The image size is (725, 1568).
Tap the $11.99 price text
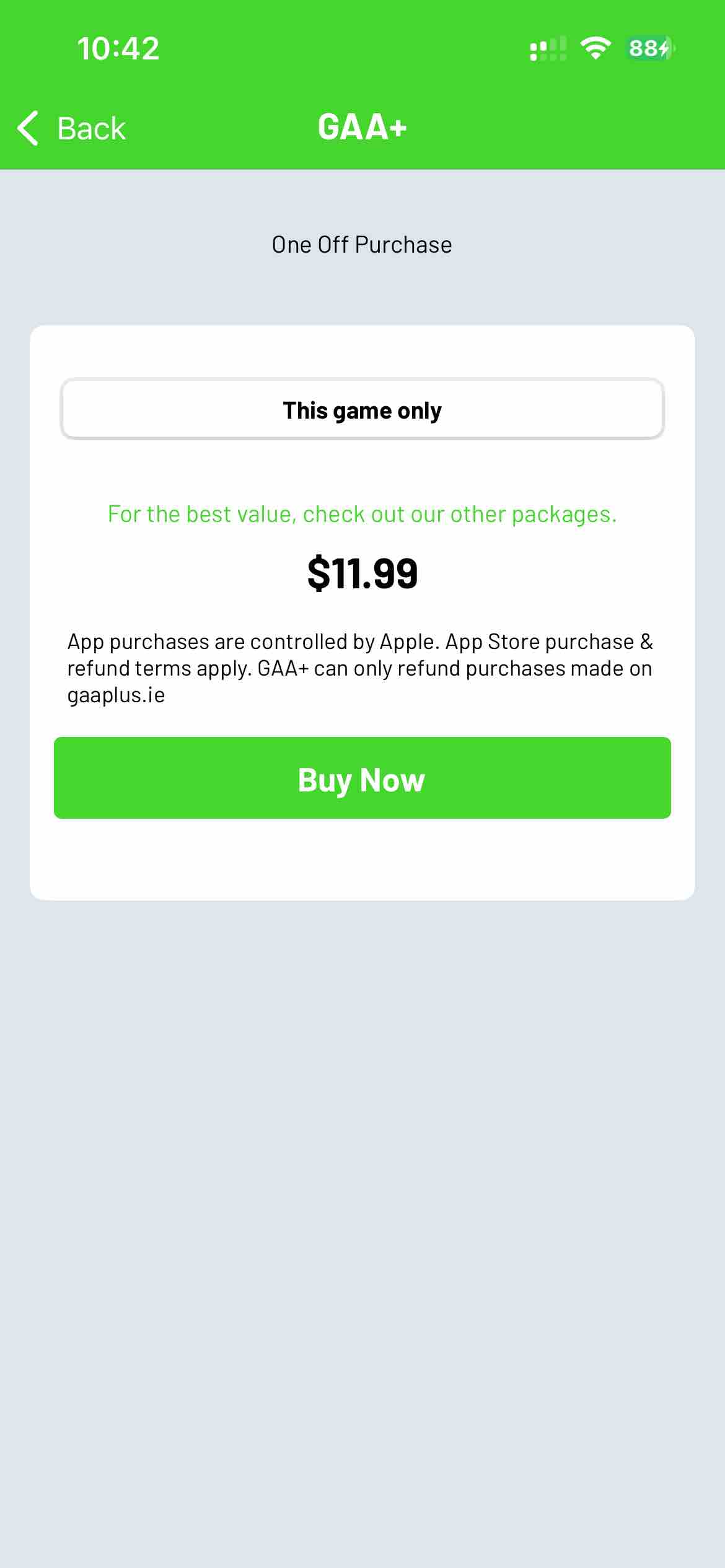click(x=362, y=573)
